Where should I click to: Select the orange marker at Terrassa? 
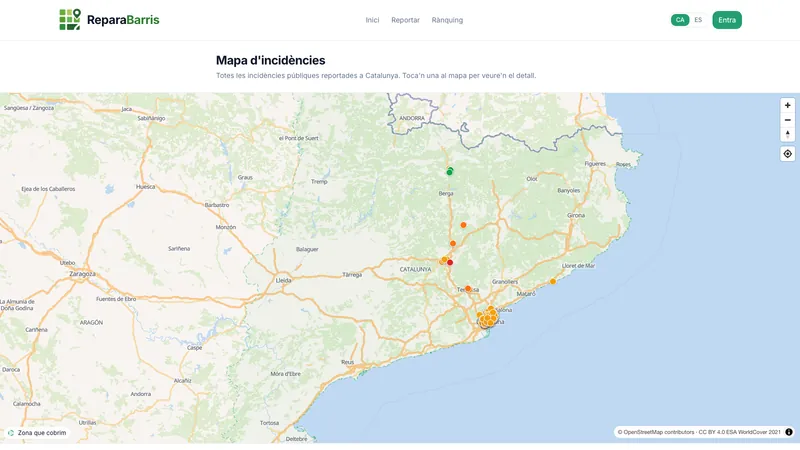click(468, 289)
